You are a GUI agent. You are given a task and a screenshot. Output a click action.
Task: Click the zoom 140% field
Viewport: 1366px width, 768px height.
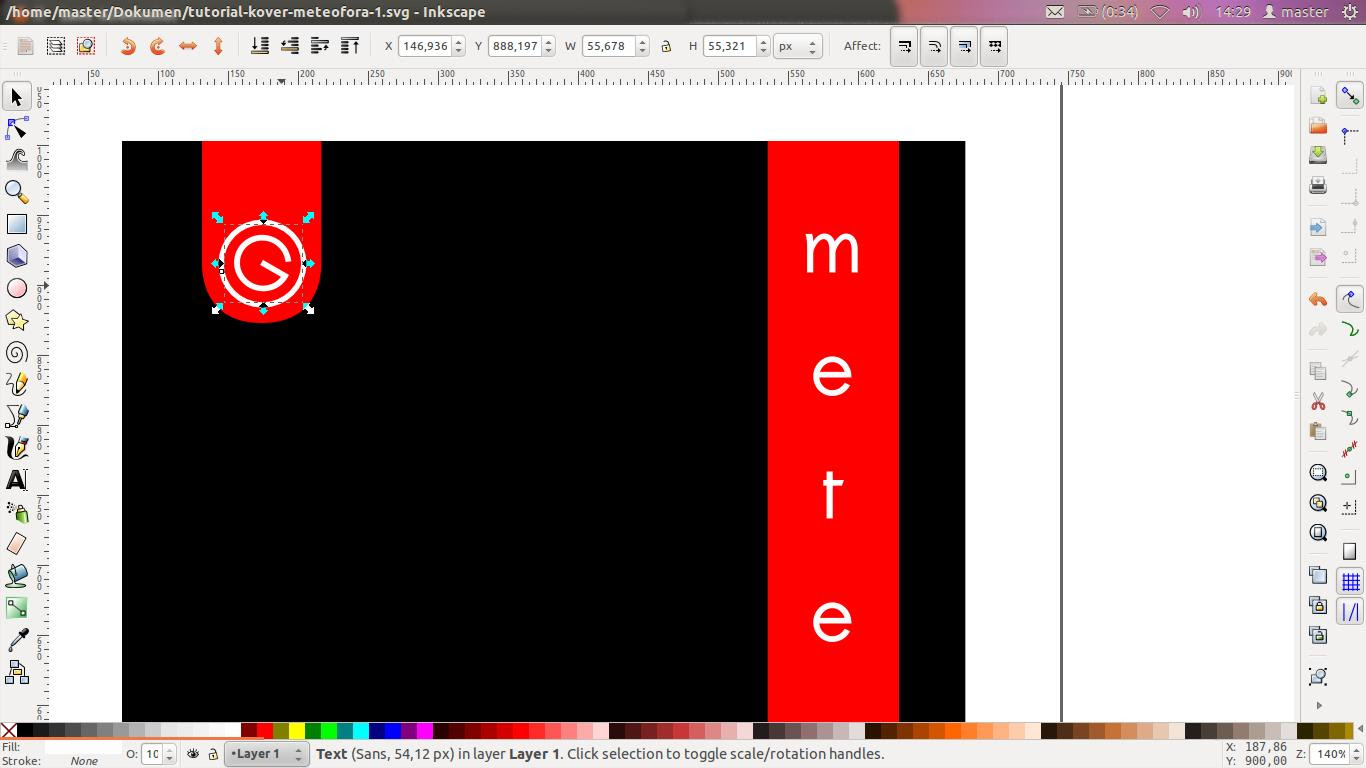tap(1329, 754)
